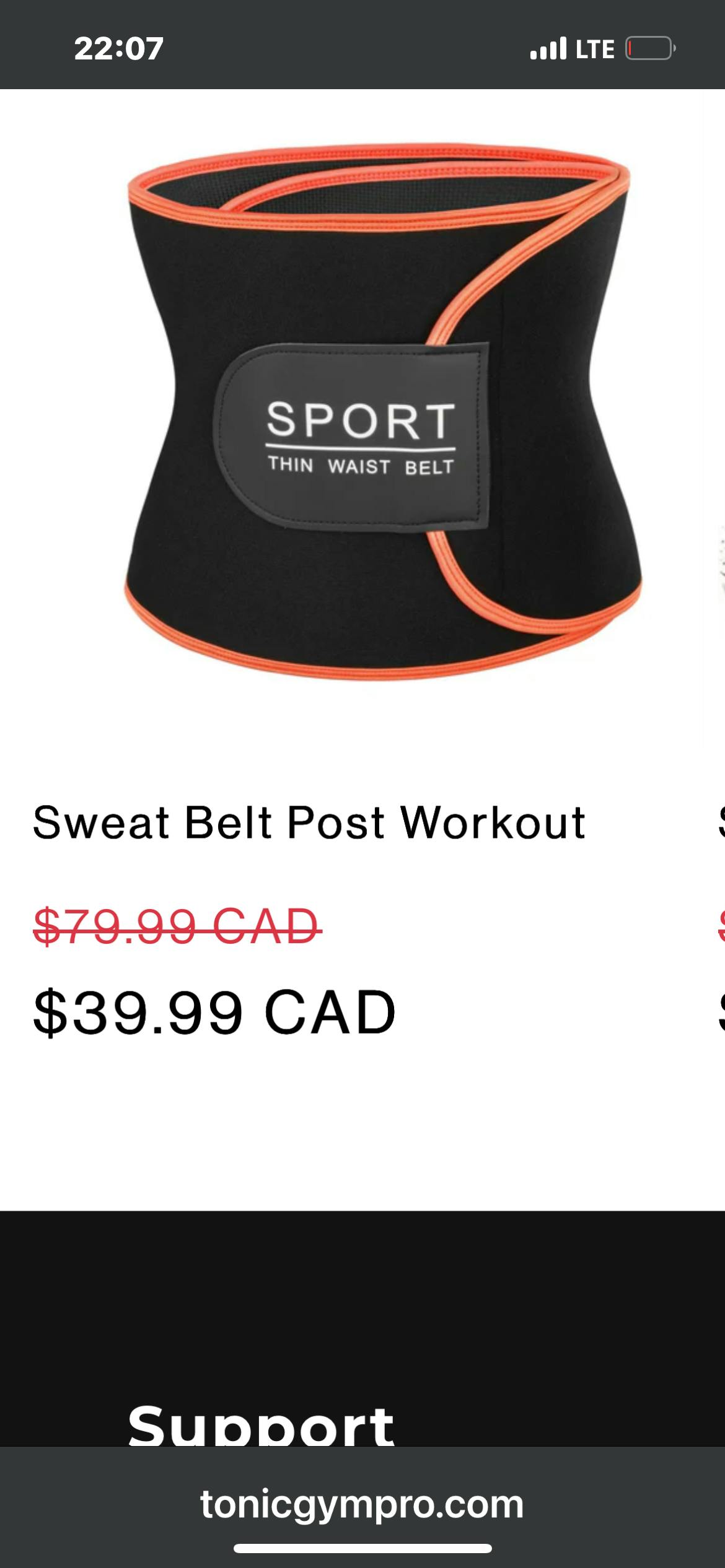Viewport: 725px width, 1568px height.
Task: Click the next product's sale price at edge
Action: [x=721, y=1013]
